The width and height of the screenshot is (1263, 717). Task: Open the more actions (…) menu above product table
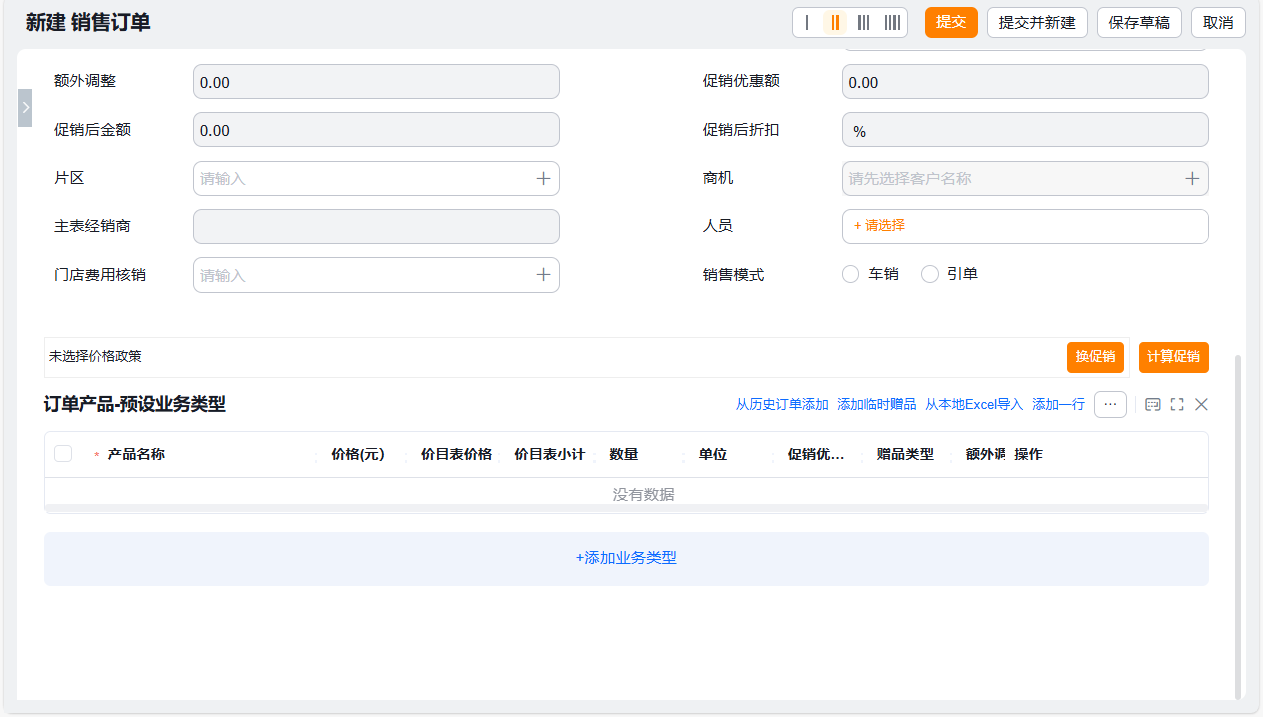coord(1110,405)
